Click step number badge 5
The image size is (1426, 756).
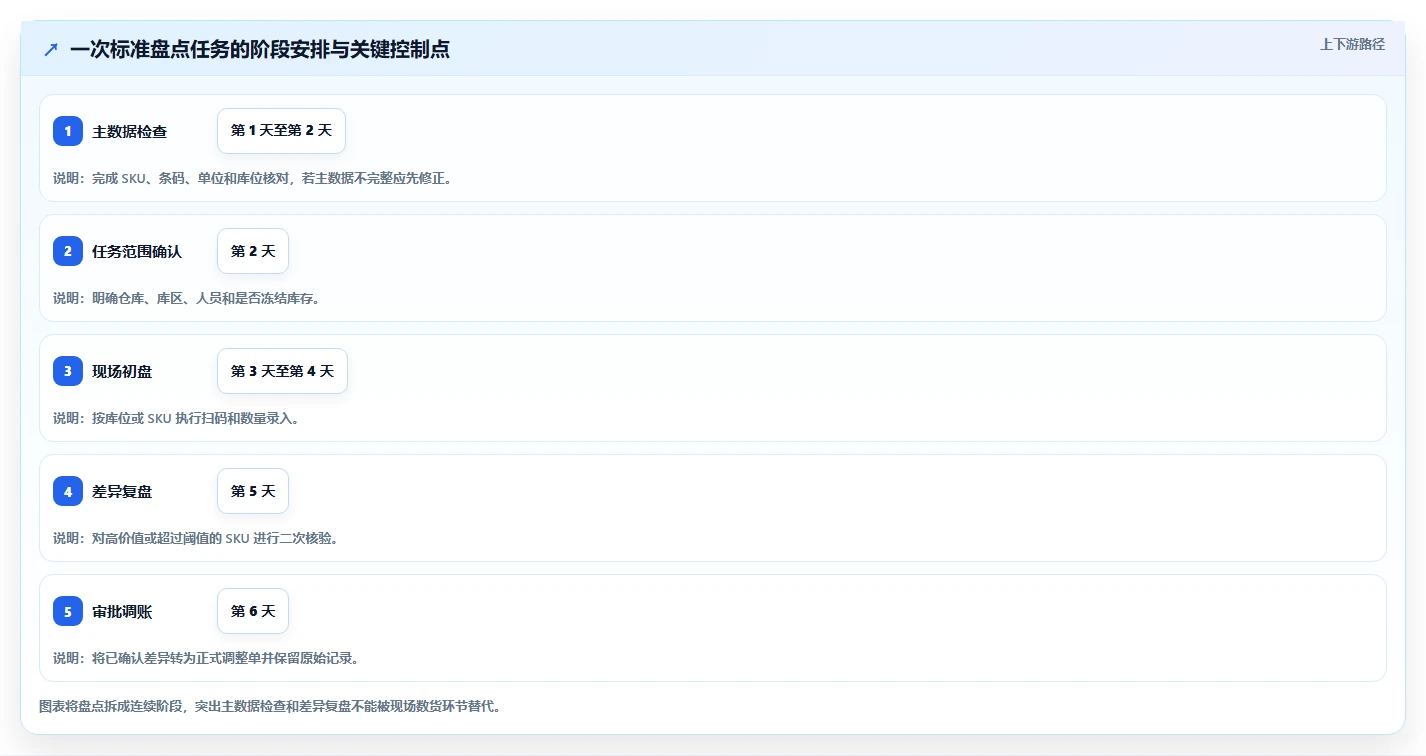tap(68, 611)
